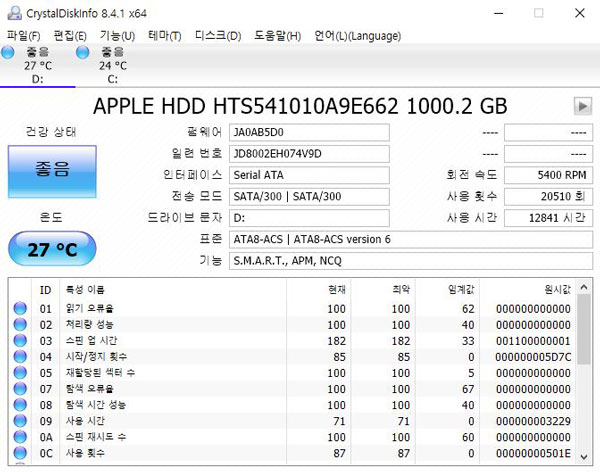600x472 pixels.
Task: Open the 편집(E) menu
Action: [x=70, y=36]
